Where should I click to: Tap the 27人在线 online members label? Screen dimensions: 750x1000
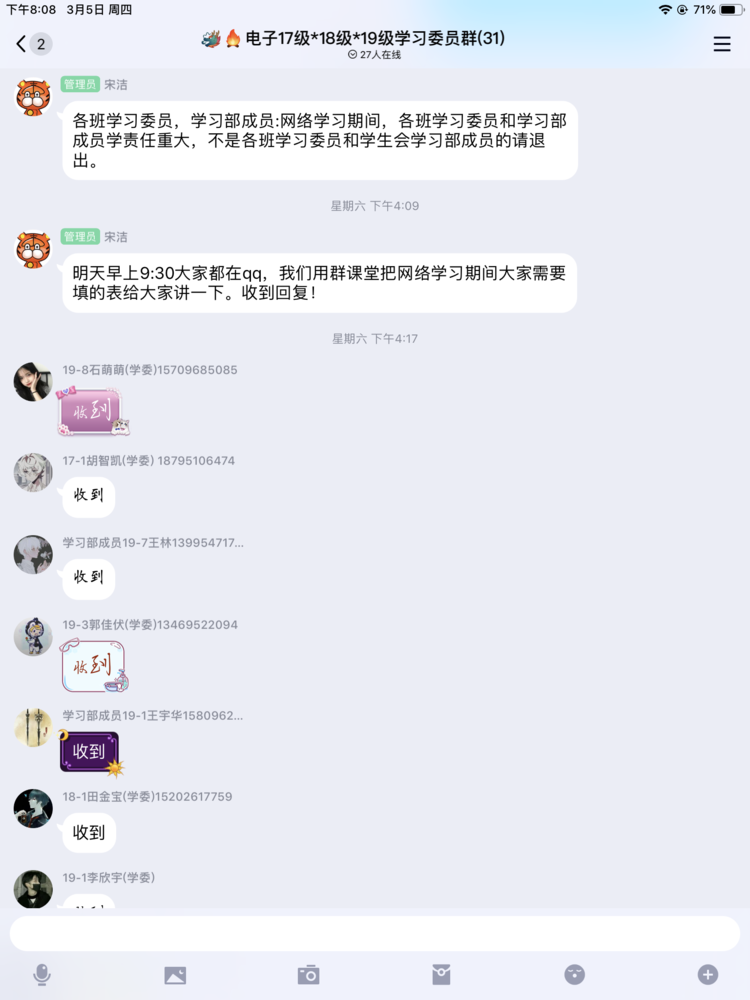point(375,55)
